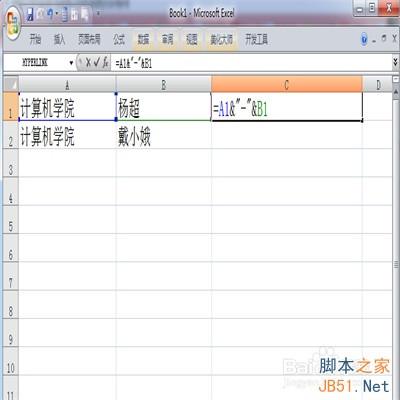The image size is (400, 400).
Task: Confirm formula with the checkmark icon
Action: pos(96,62)
